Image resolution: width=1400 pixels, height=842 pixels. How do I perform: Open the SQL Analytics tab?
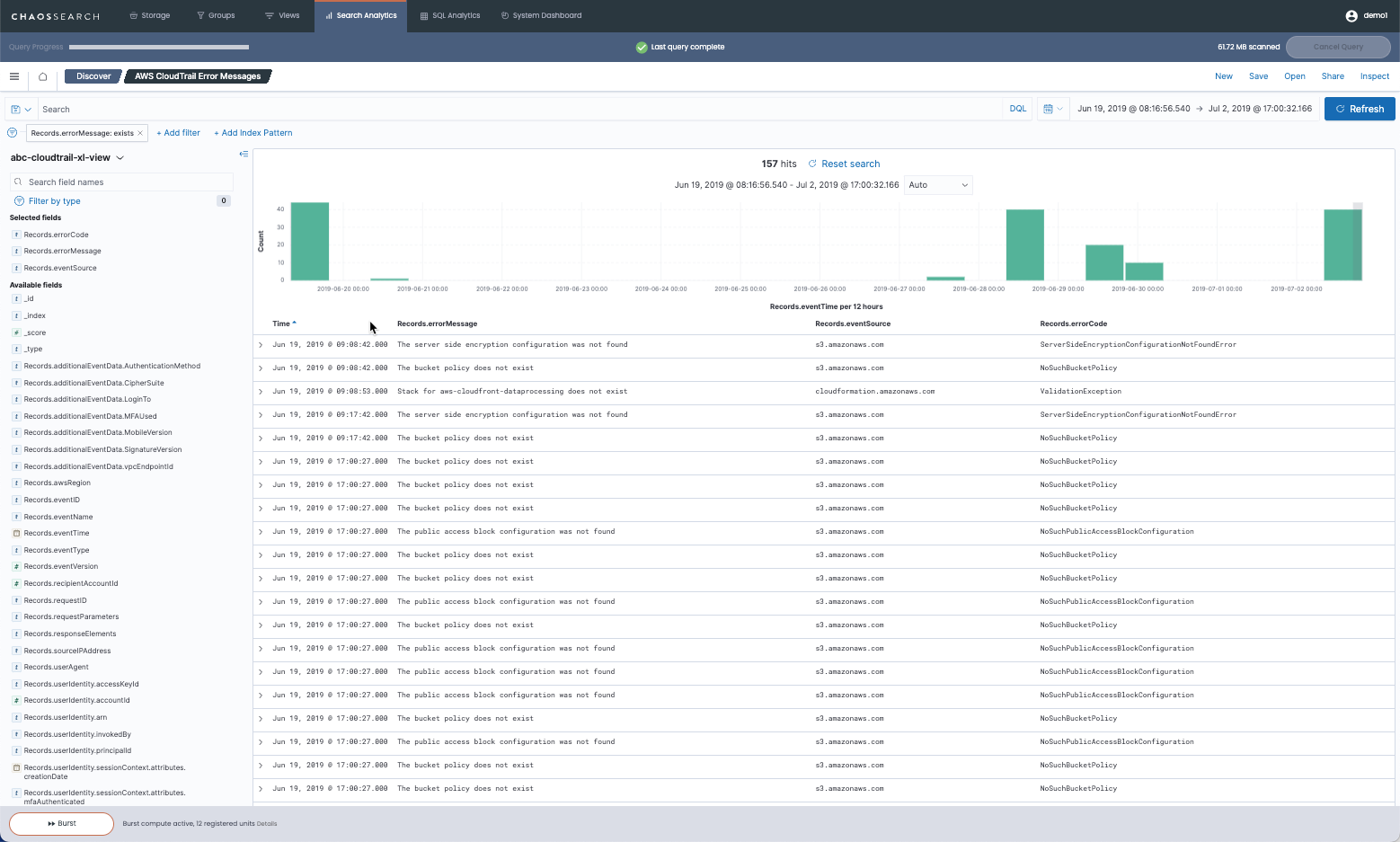tap(450, 15)
